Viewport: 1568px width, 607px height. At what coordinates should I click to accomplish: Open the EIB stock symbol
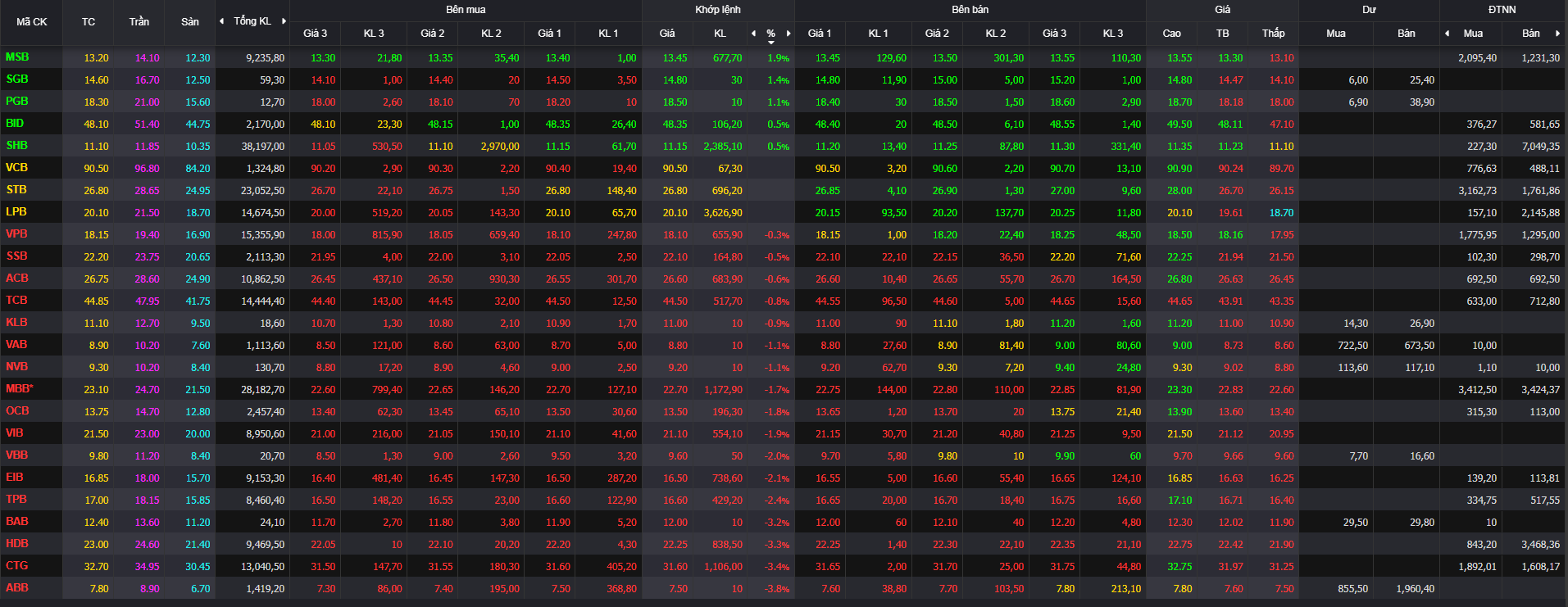tap(15, 478)
